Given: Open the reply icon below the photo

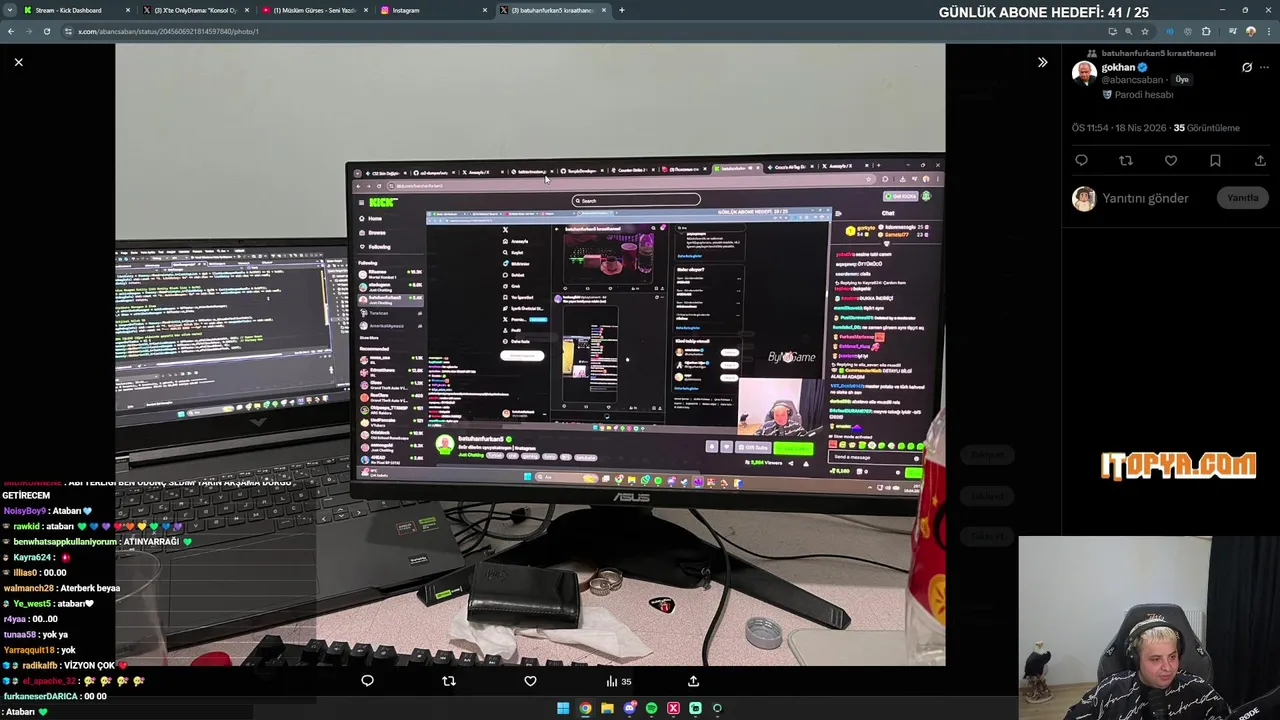Looking at the screenshot, I should (x=367, y=681).
